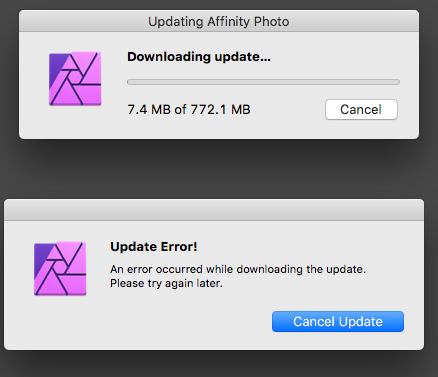The image size is (438, 377).
Task: Cancel the update download
Action: 361,109
